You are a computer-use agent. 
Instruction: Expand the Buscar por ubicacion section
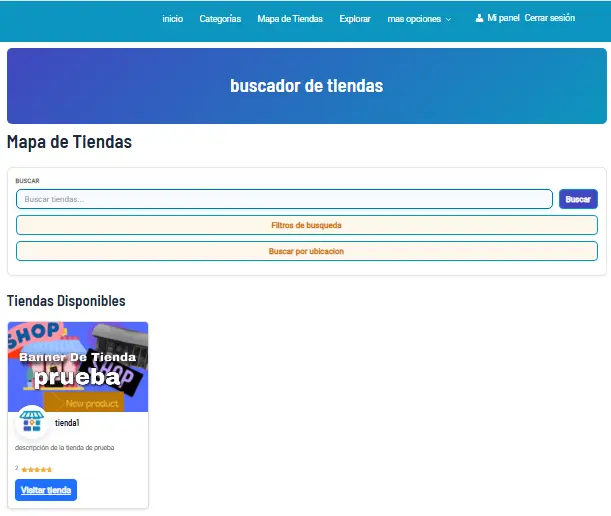[x=306, y=251]
